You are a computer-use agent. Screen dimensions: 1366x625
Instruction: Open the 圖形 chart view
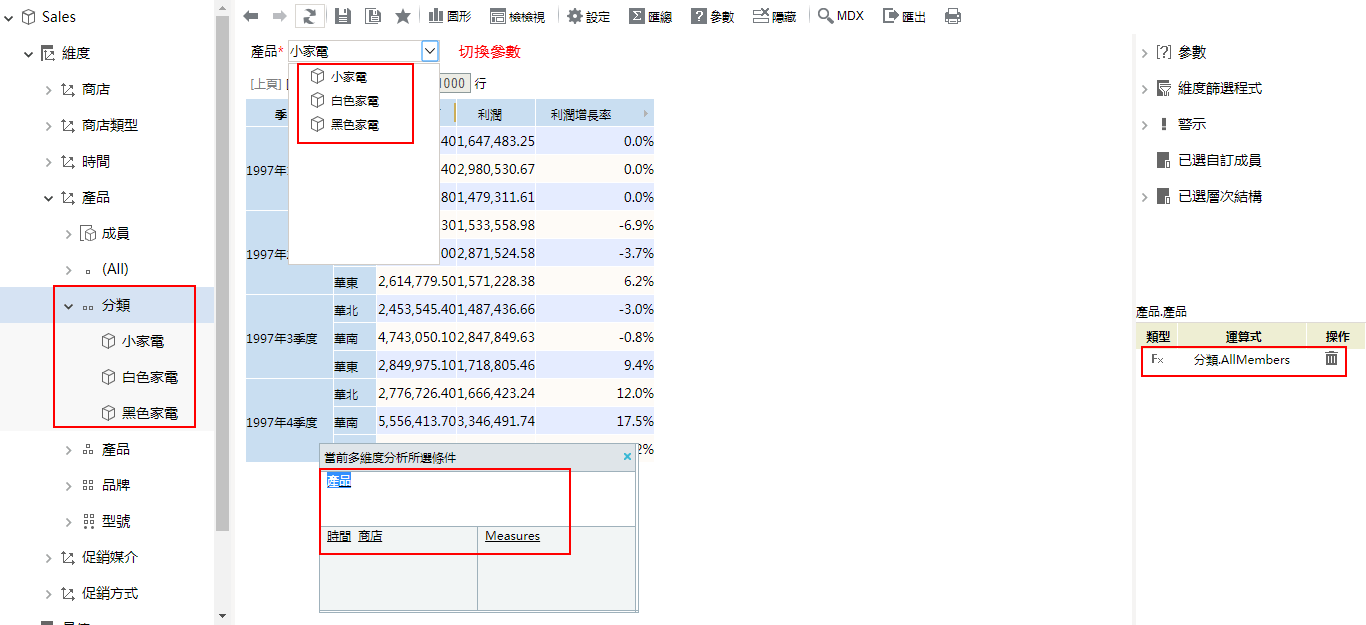[450, 16]
